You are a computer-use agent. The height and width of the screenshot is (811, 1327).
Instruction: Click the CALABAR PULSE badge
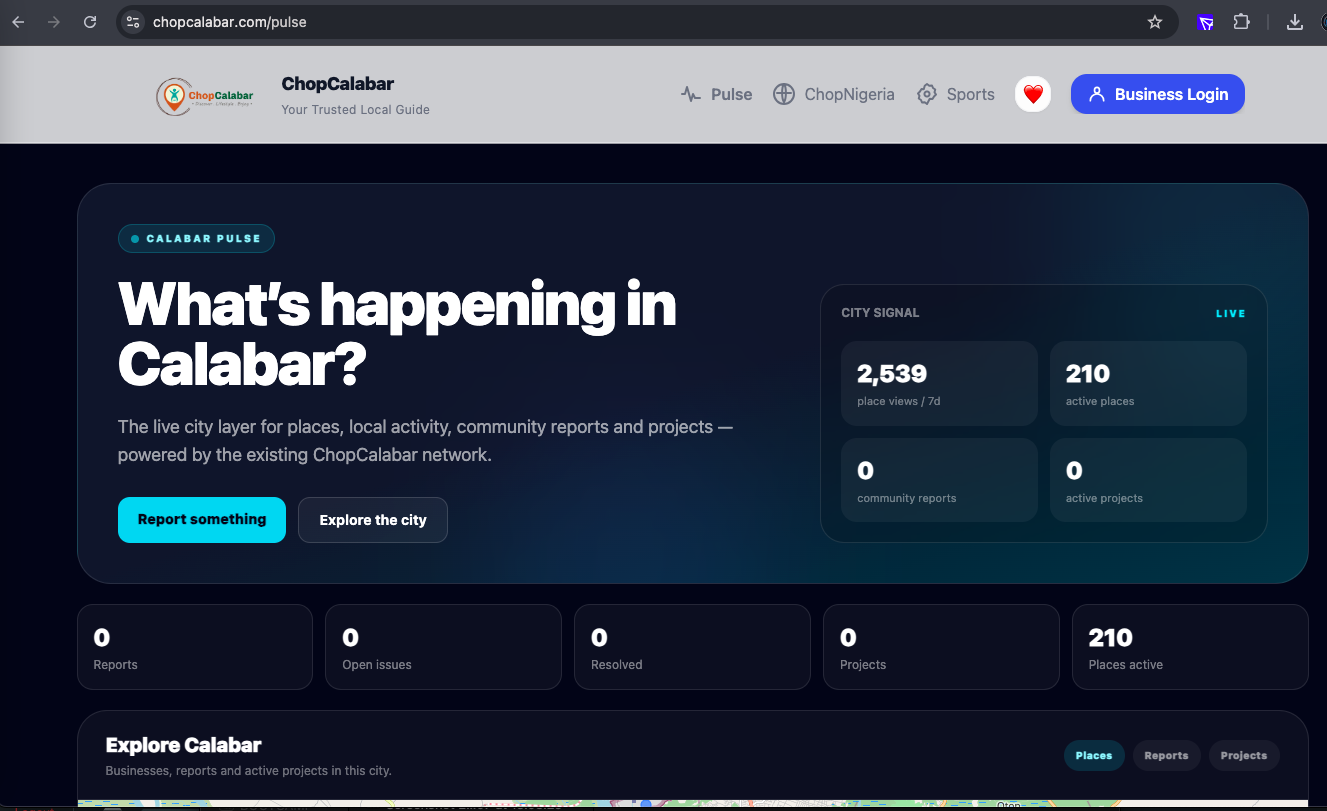pos(196,239)
